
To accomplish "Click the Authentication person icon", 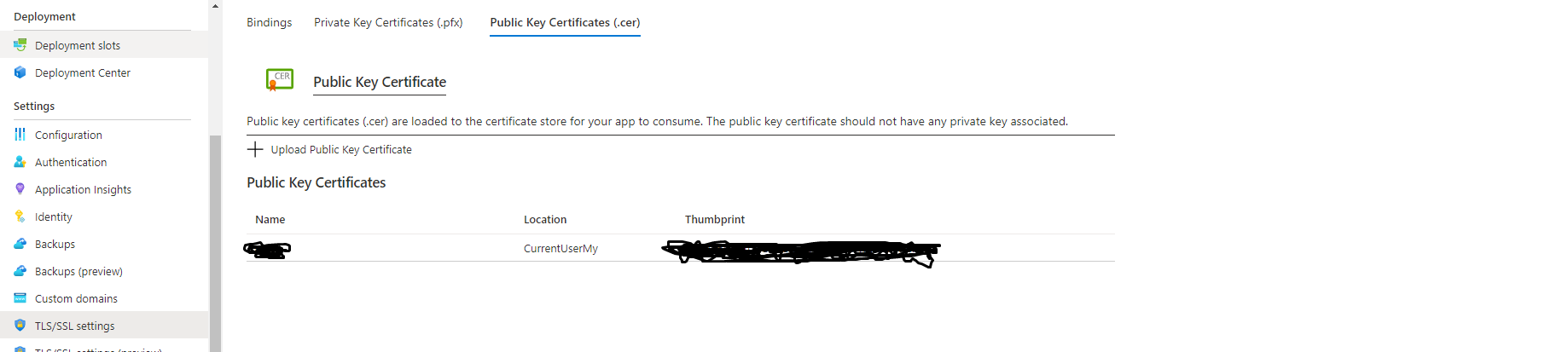I will 20,162.
